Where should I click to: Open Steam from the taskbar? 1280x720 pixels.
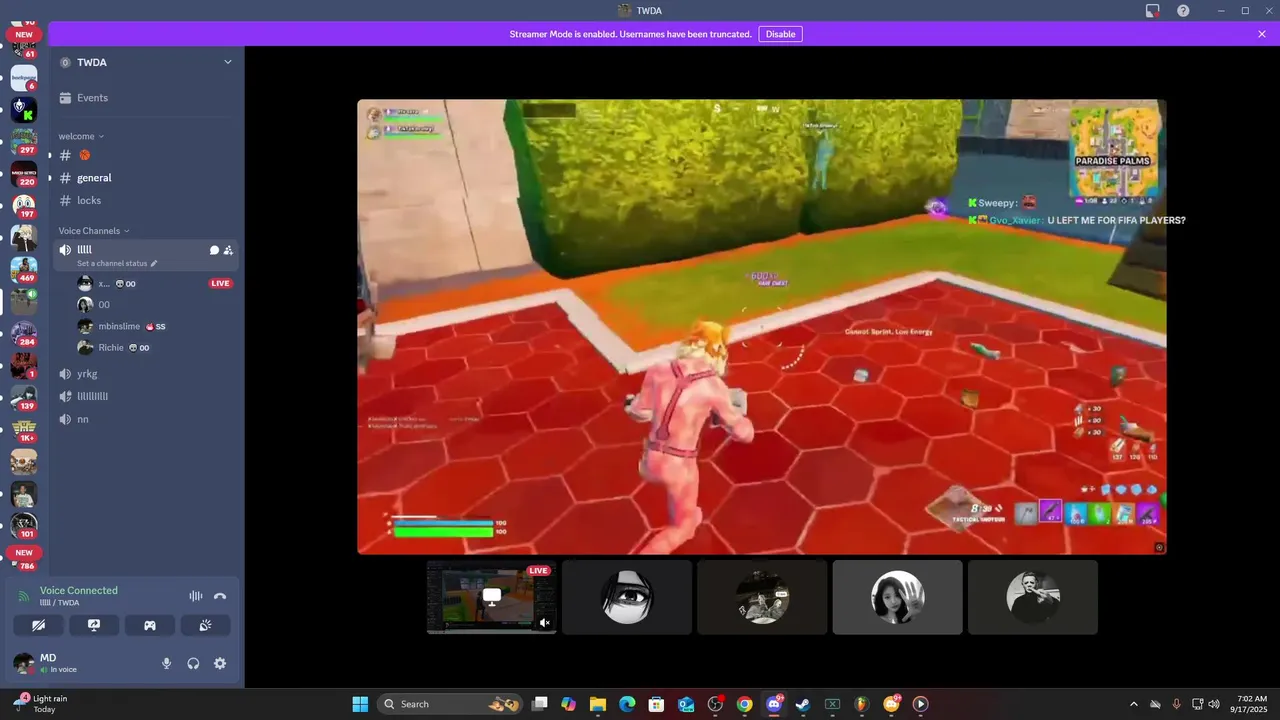802,704
